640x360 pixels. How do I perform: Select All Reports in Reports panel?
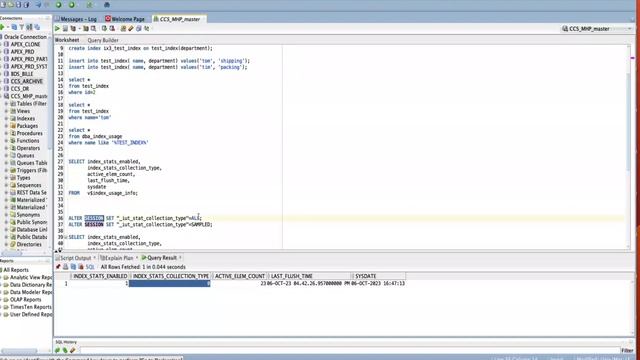[16, 270]
